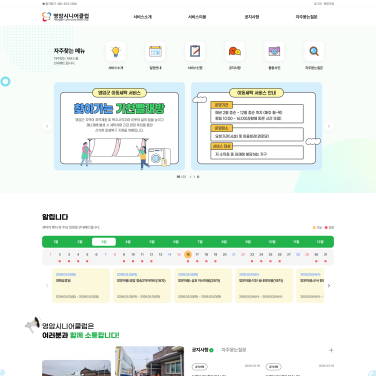The height and width of the screenshot is (376, 376).
Task: Select the 2월 month tab
Action: click(80, 242)
